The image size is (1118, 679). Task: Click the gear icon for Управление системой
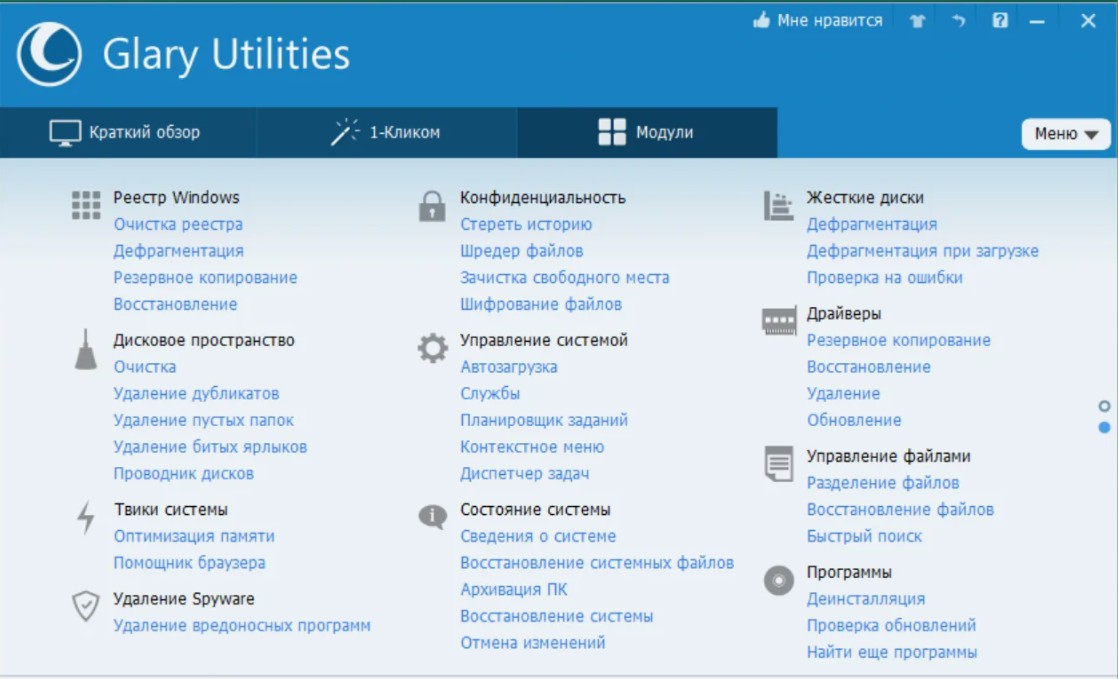click(433, 349)
